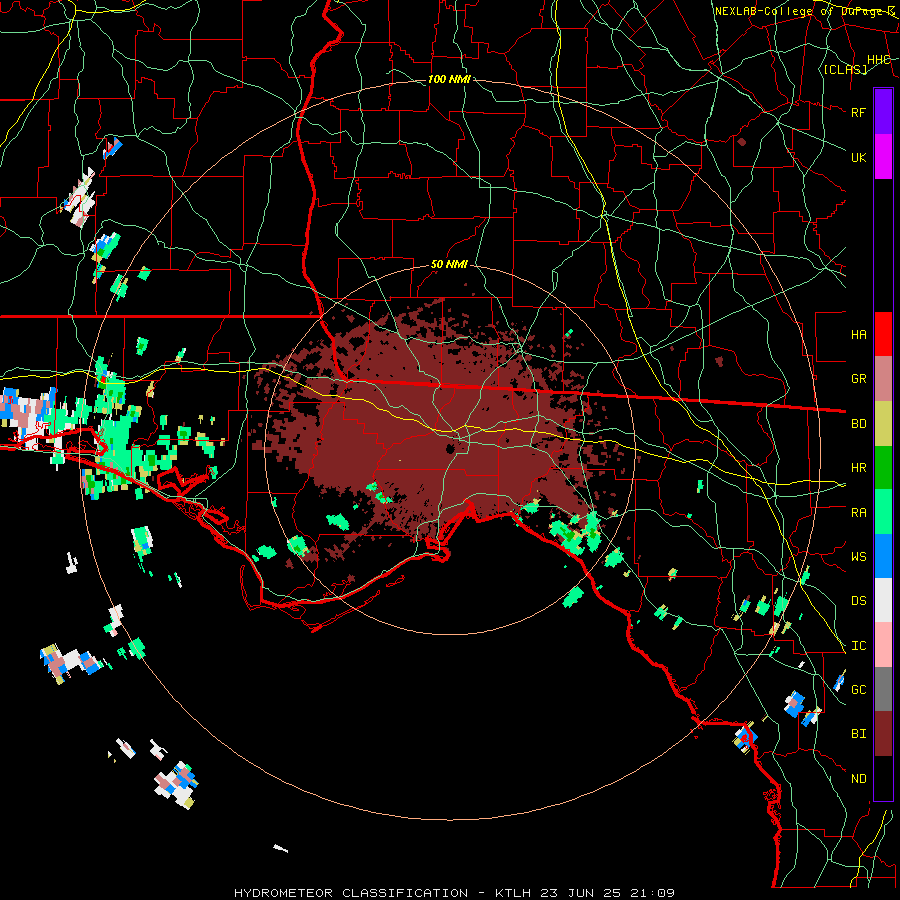Viewport: 900px width, 900px height.
Task: Click the NEXLAB-College of DuPage credit text
Action: point(804,11)
